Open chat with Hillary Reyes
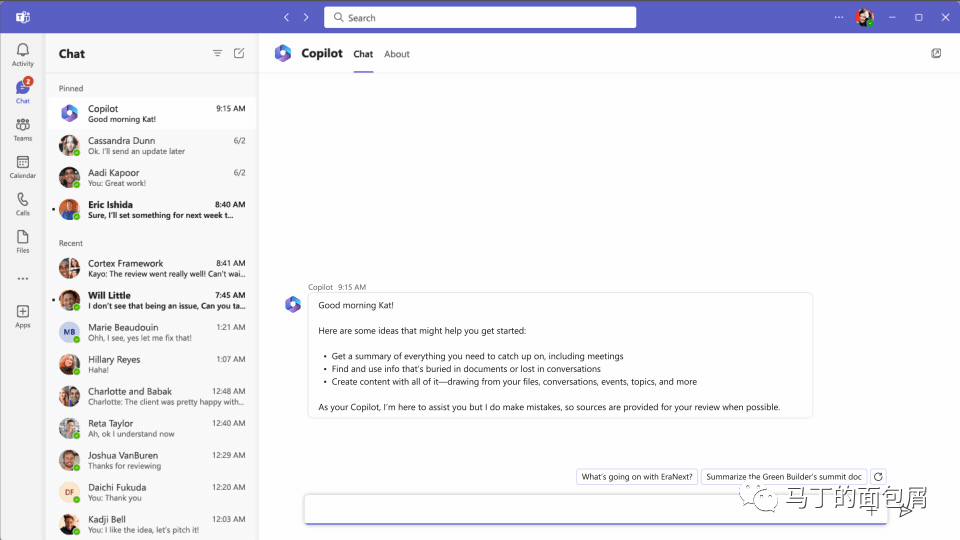 (x=152, y=364)
